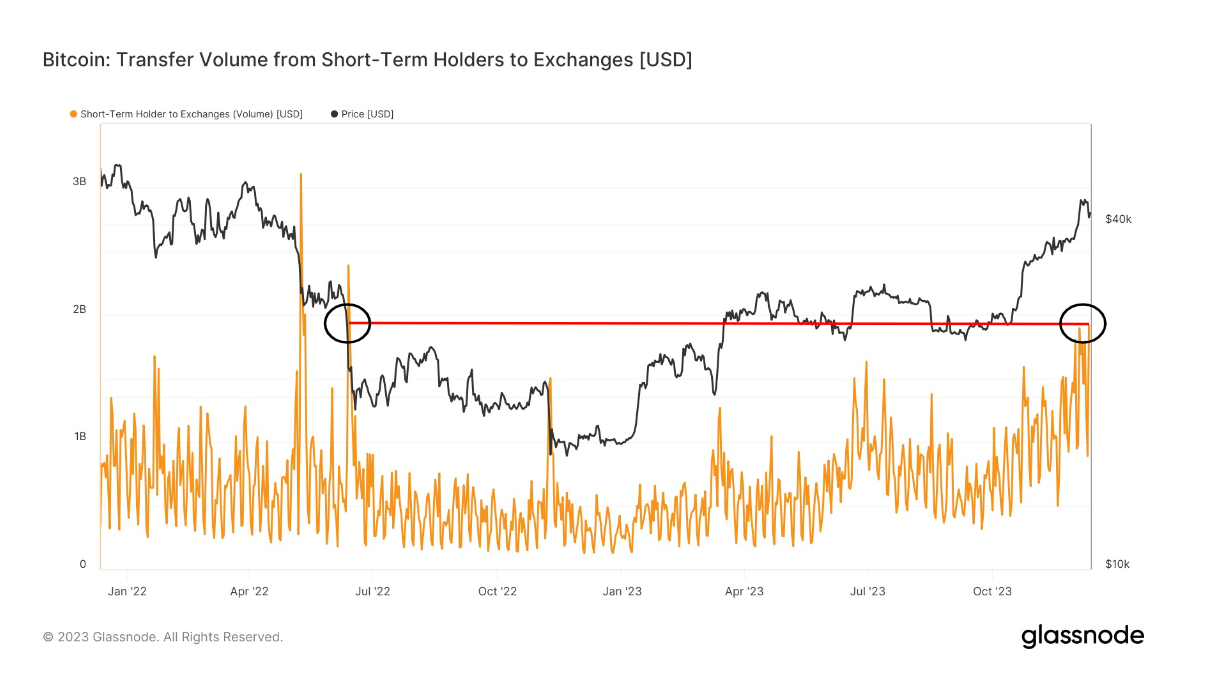Click the Apr '23 x-axis label

click(x=743, y=591)
